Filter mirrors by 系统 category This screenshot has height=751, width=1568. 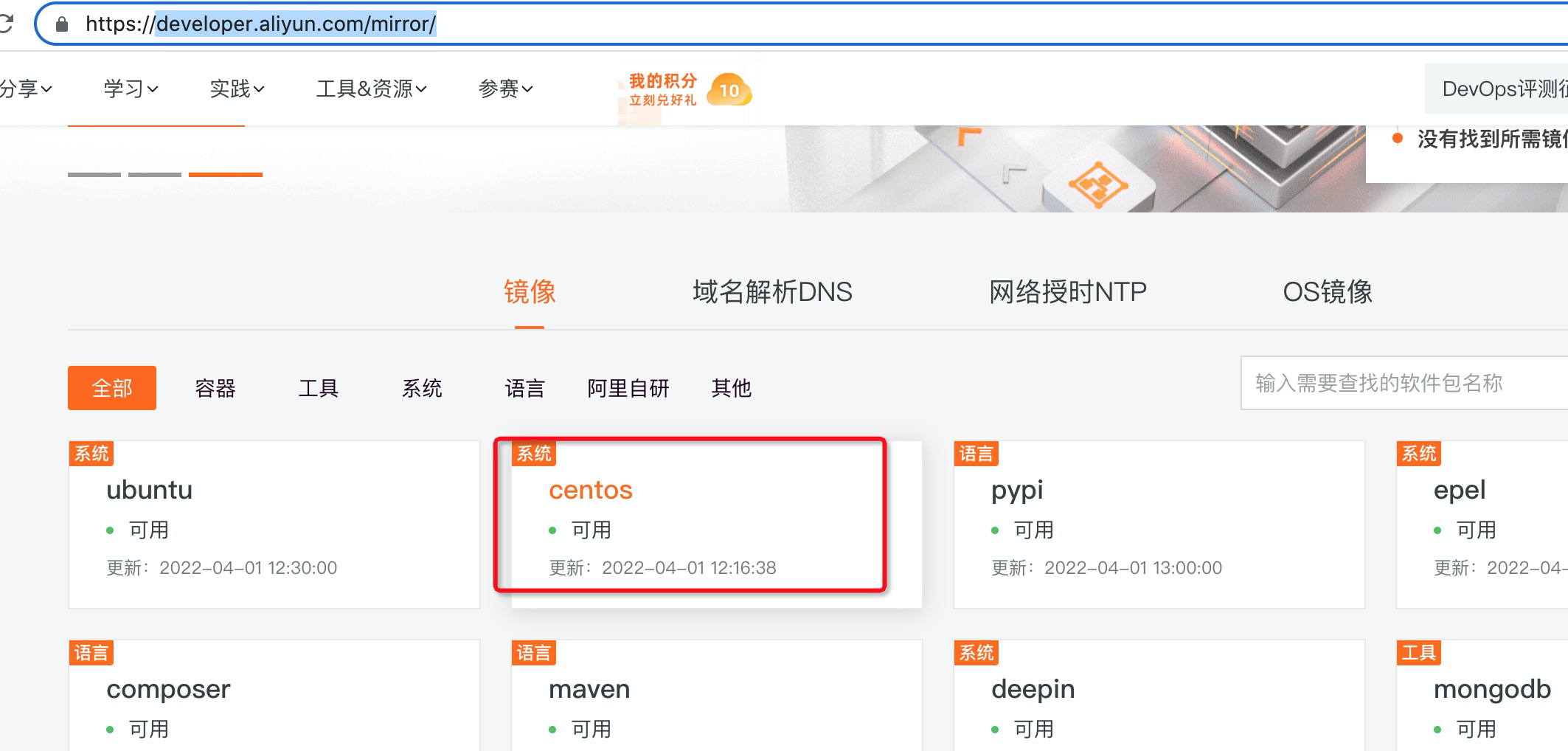point(422,388)
